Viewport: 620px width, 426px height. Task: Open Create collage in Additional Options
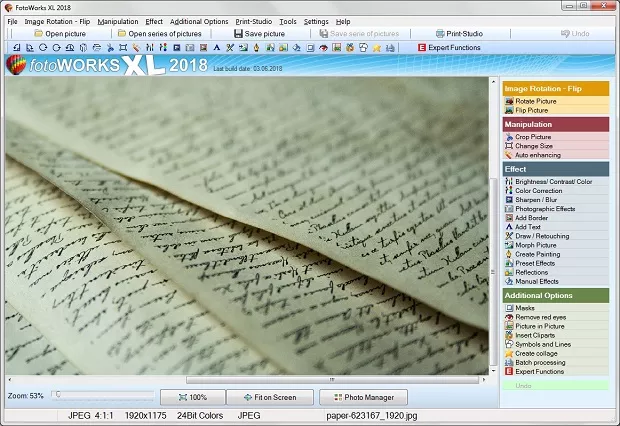pos(538,353)
